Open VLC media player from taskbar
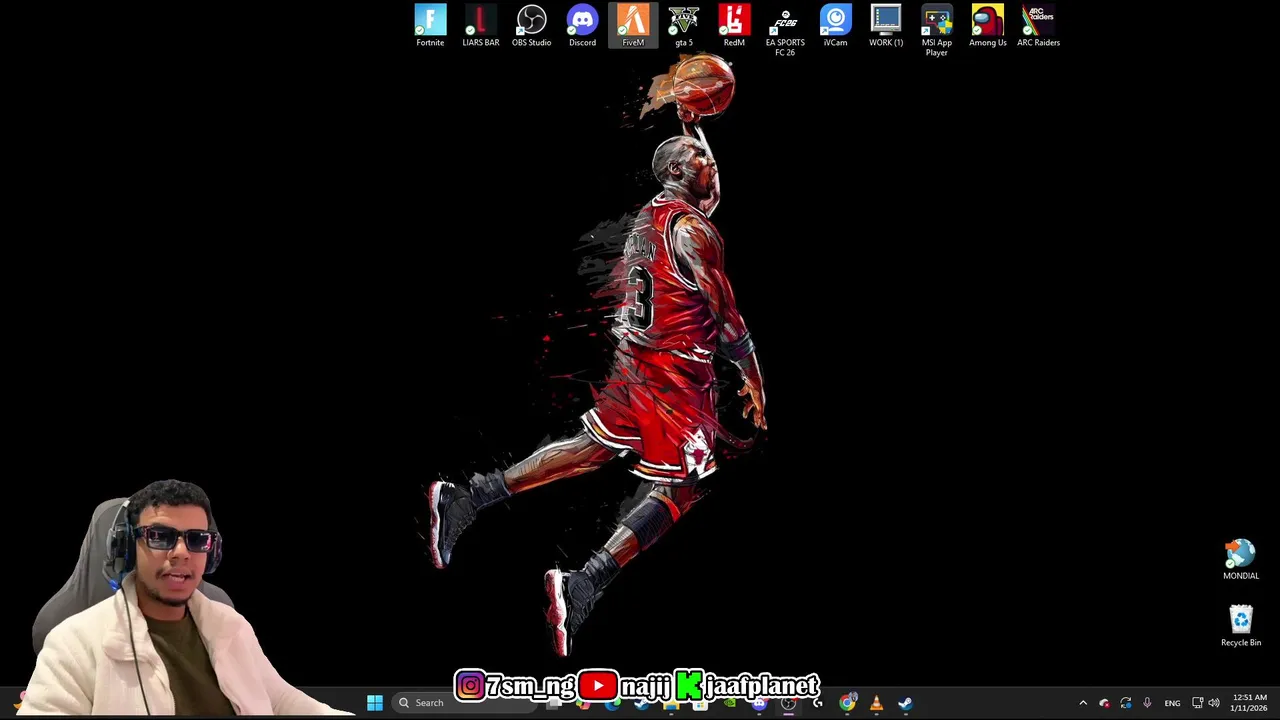 click(876, 703)
